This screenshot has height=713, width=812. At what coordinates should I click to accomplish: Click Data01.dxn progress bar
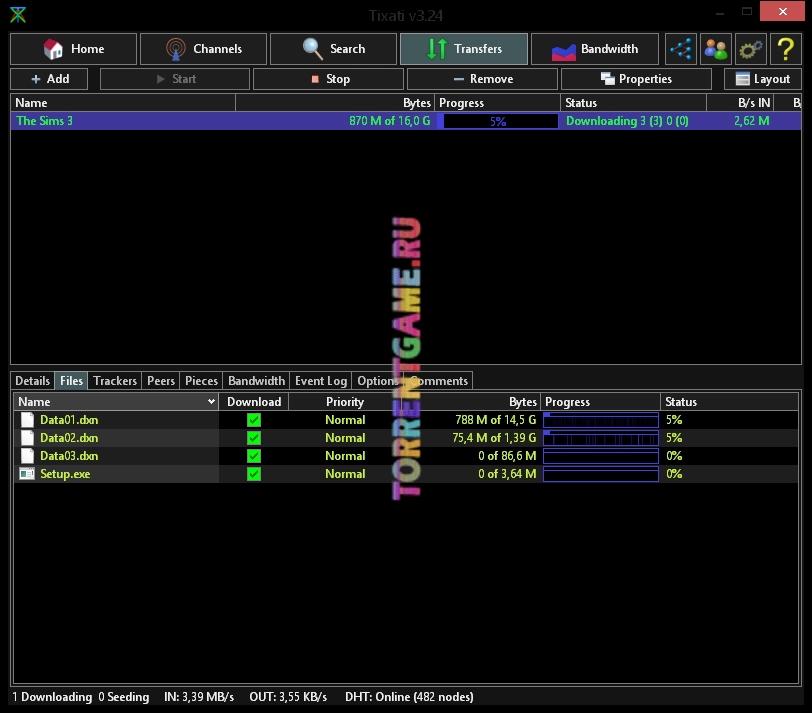pyautogui.click(x=601, y=420)
